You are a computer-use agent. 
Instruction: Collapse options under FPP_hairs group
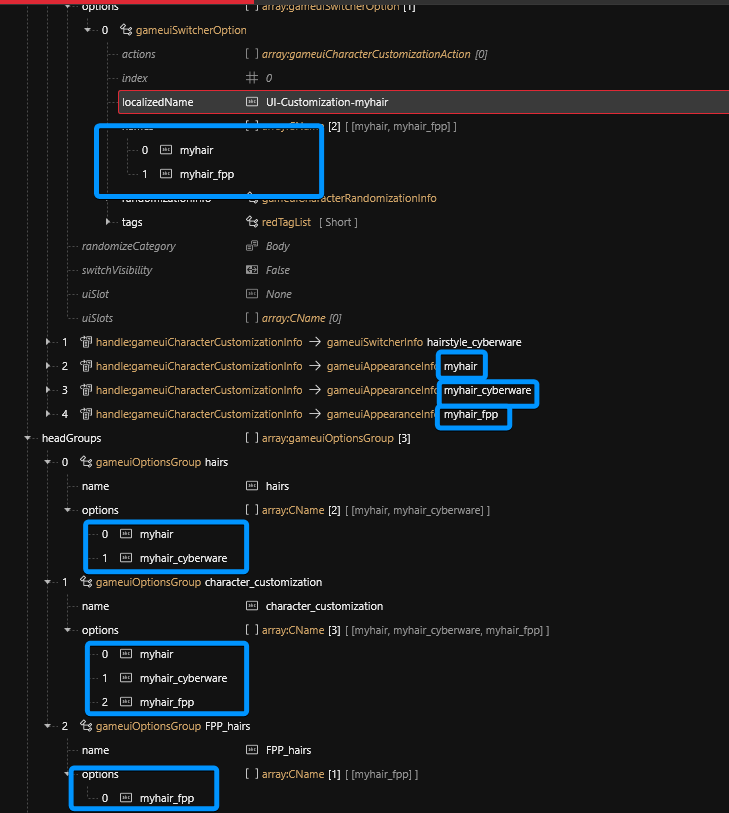tap(69, 774)
